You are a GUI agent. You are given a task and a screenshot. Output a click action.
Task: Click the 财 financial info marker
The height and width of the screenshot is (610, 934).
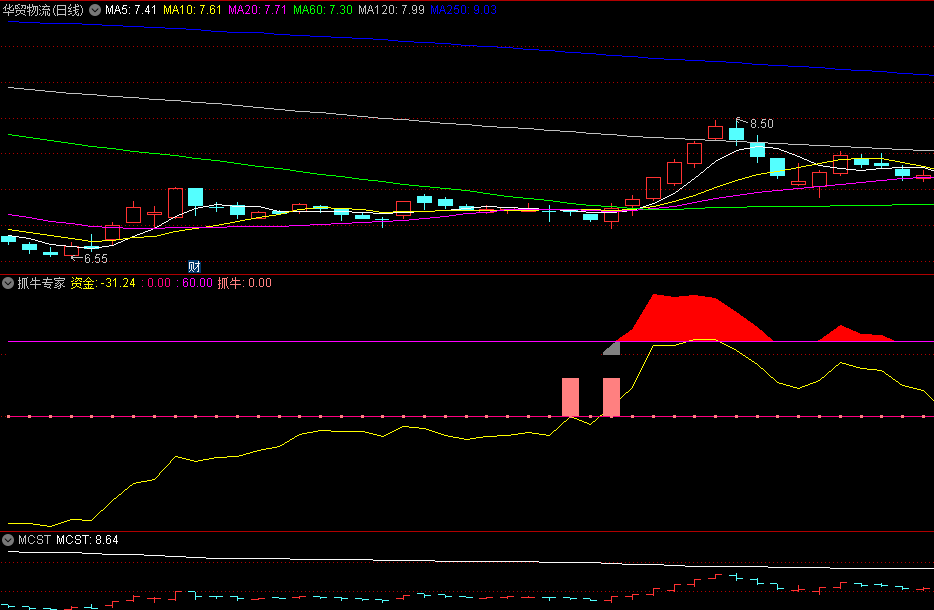(x=194, y=266)
